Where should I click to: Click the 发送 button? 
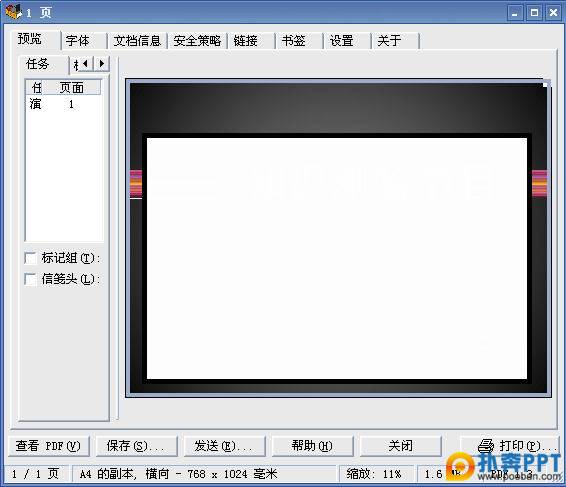(224, 446)
